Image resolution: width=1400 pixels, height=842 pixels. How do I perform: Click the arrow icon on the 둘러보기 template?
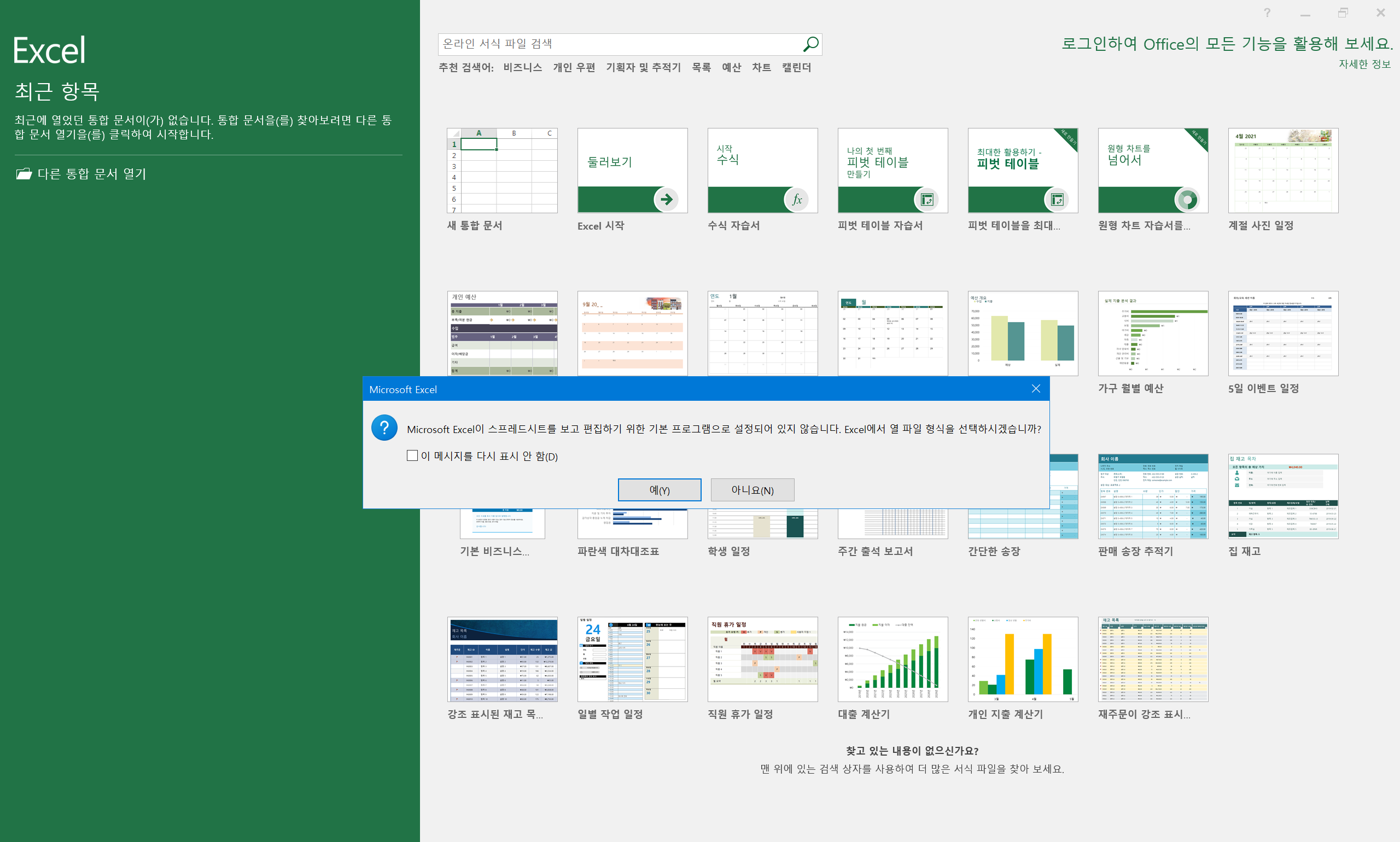tap(666, 199)
